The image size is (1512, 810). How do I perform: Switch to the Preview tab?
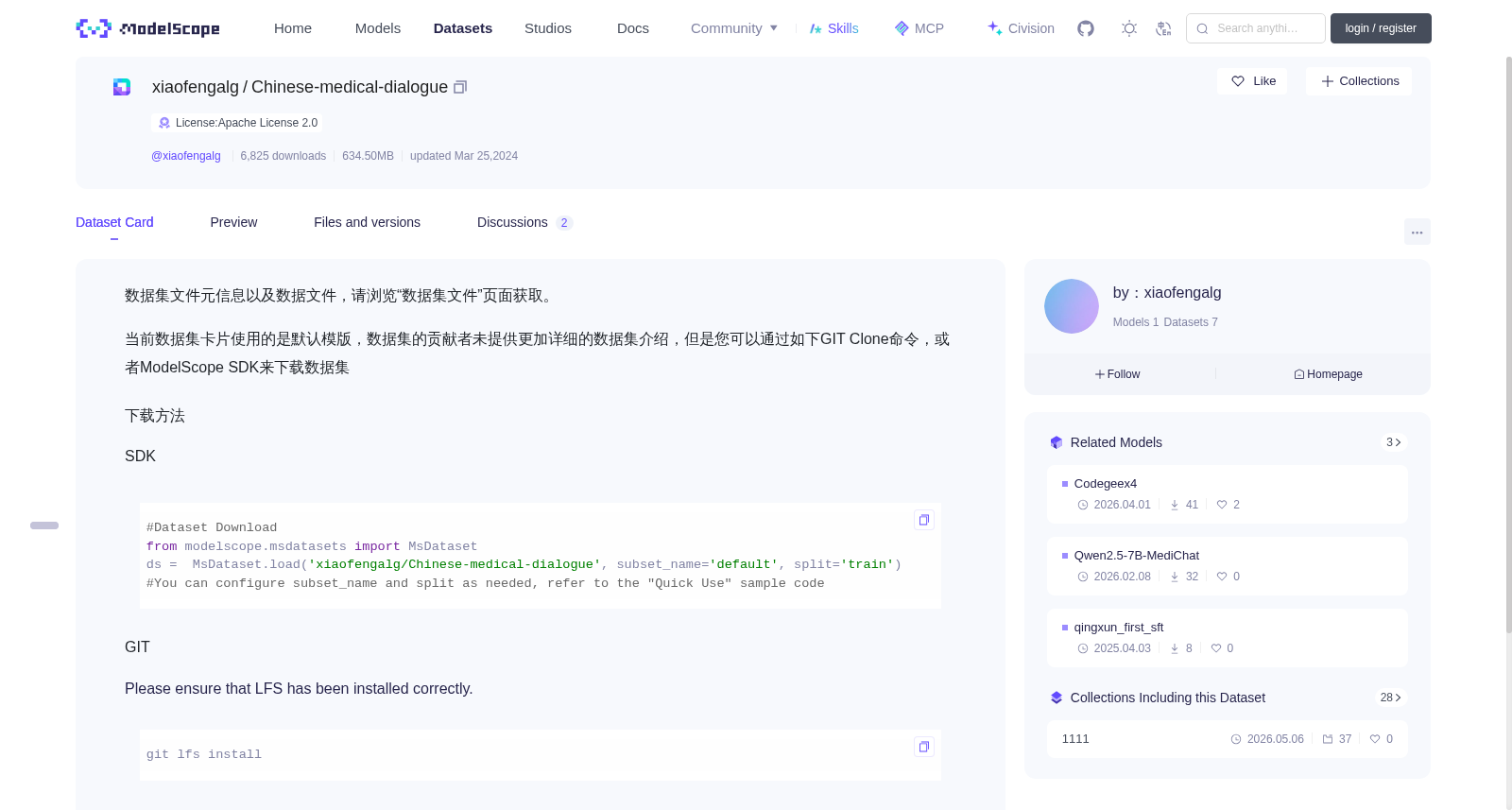click(x=233, y=222)
